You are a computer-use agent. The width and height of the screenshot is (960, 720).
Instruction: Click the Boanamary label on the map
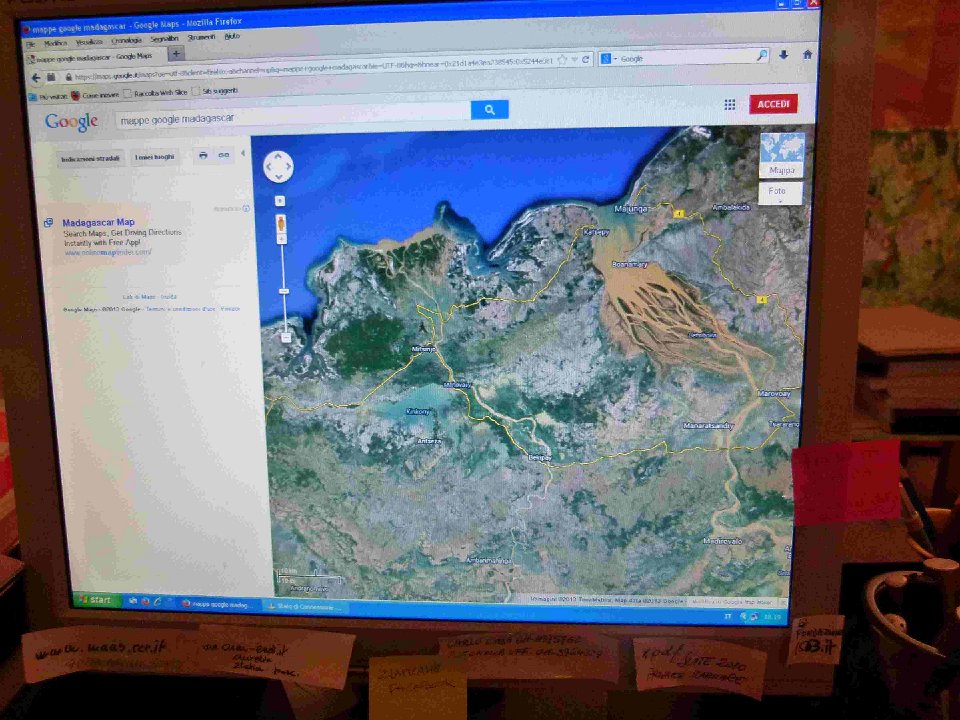tap(629, 264)
